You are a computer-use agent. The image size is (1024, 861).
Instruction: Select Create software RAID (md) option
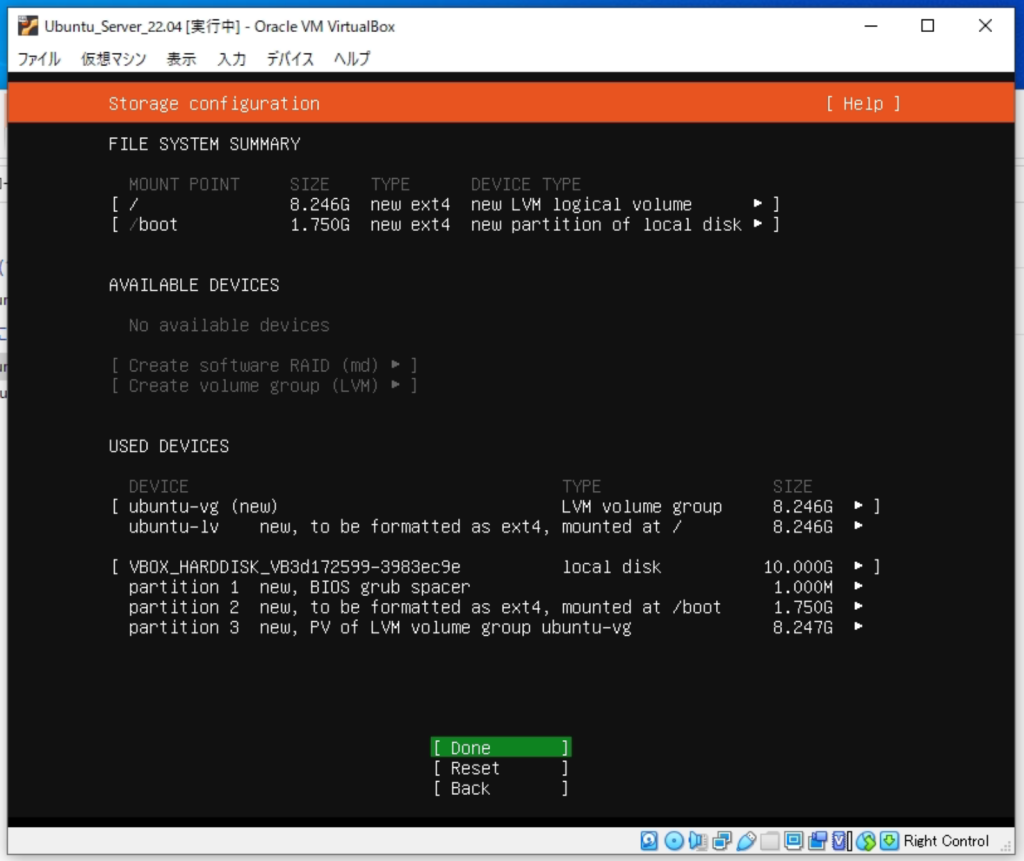[264, 365]
